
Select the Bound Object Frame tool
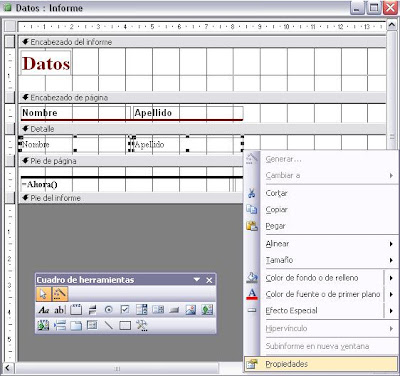43,326
